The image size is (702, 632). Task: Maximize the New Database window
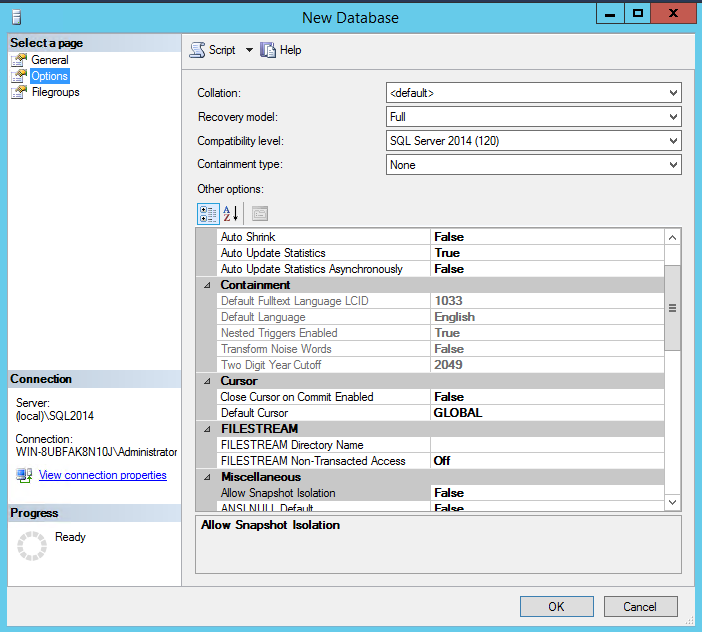point(638,14)
